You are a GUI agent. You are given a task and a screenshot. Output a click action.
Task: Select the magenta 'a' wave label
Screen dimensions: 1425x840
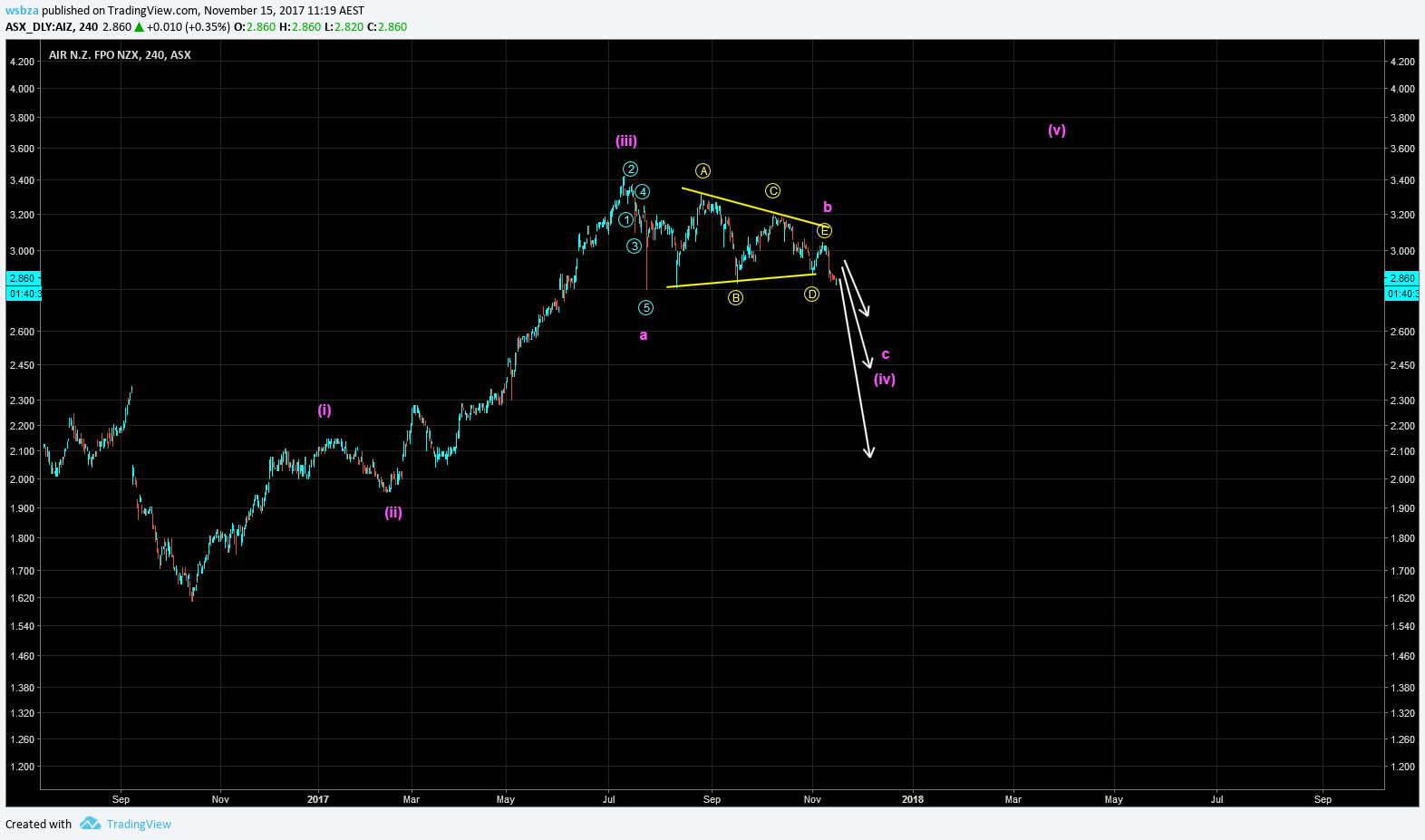pyautogui.click(x=644, y=335)
